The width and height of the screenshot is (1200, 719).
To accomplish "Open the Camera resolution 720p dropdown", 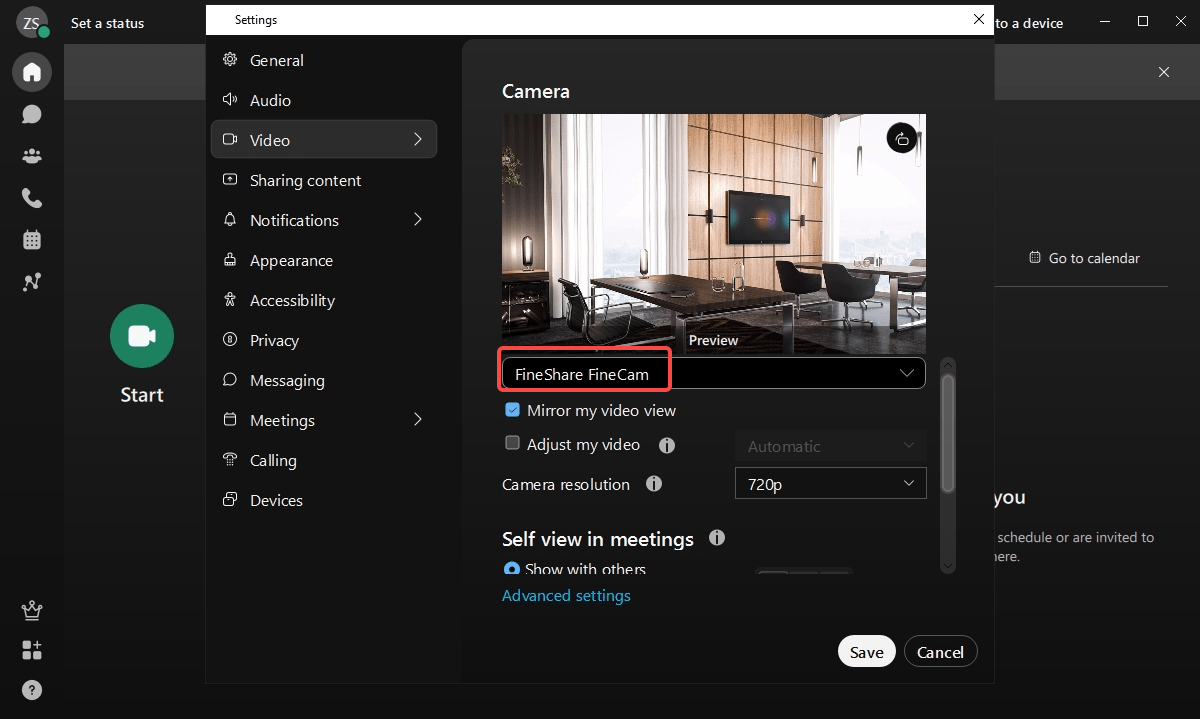I will click(830, 483).
